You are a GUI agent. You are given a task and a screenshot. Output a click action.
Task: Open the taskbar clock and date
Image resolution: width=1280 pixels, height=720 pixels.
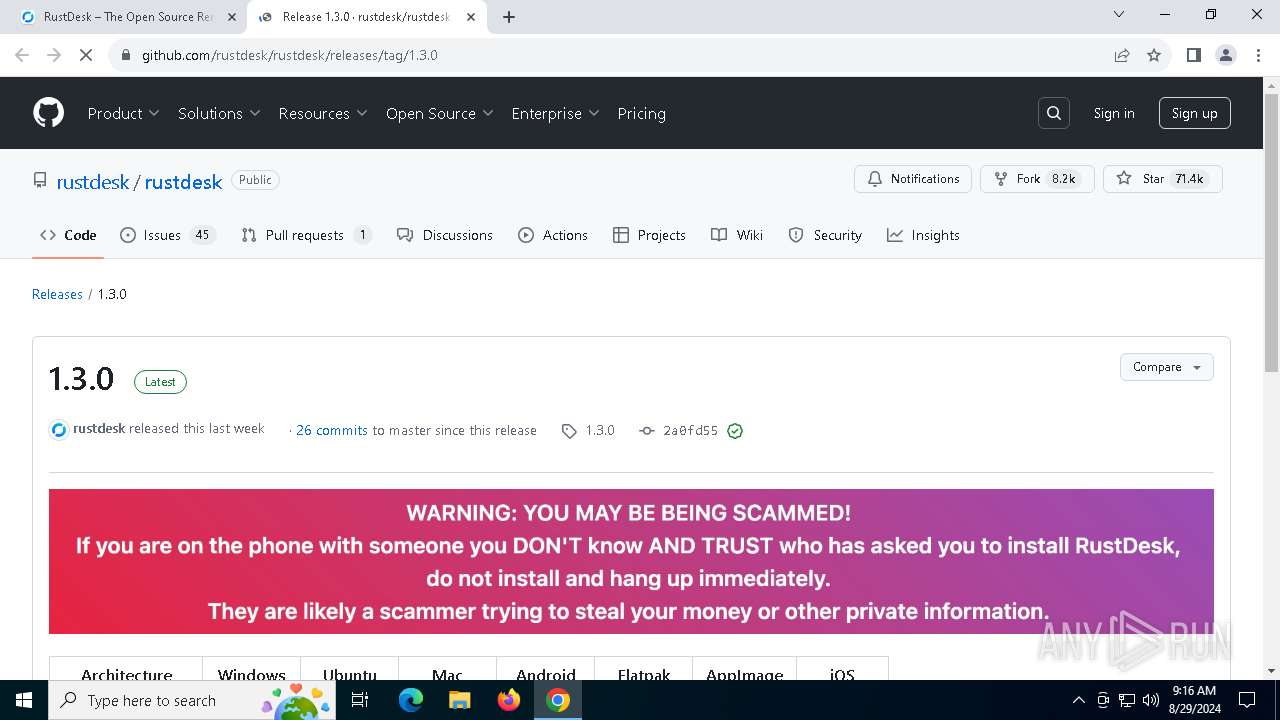pos(1193,700)
